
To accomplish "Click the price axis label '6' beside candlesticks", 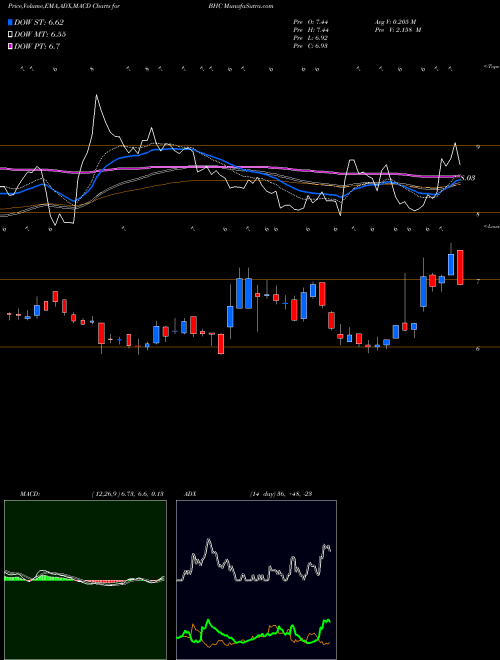I will click(478, 349).
